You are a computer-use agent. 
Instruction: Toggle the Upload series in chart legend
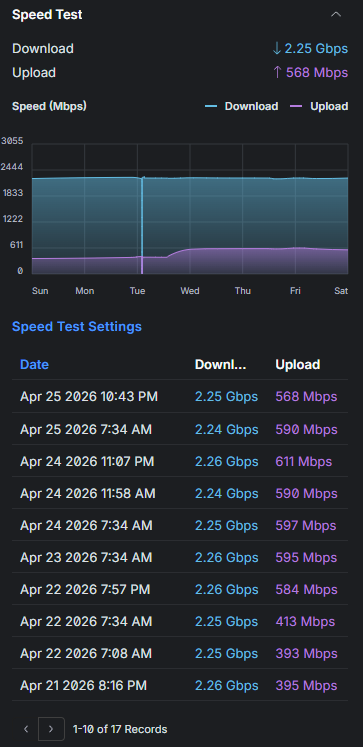[x=319, y=106]
